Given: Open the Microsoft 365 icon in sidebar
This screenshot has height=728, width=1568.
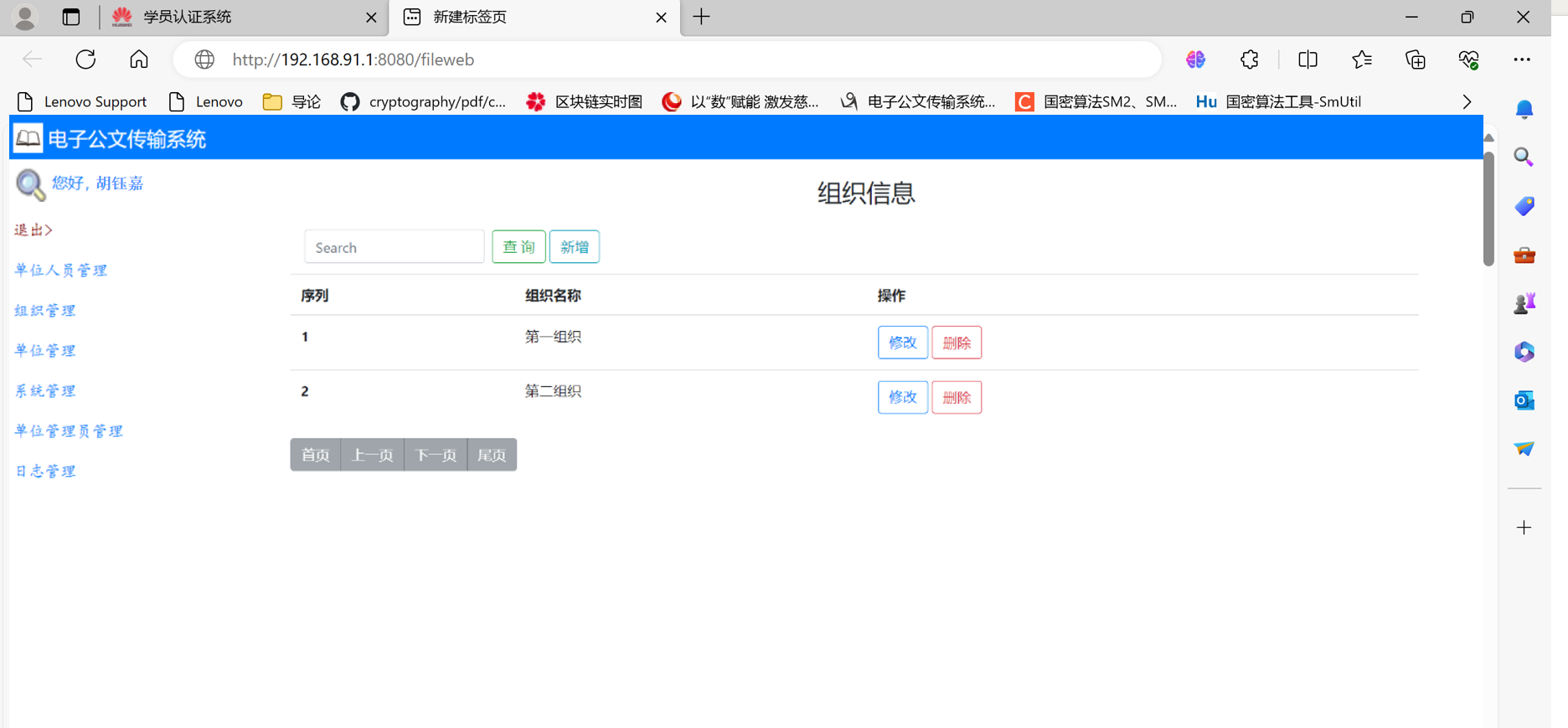Looking at the screenshot, I should tap(1524, 352).
